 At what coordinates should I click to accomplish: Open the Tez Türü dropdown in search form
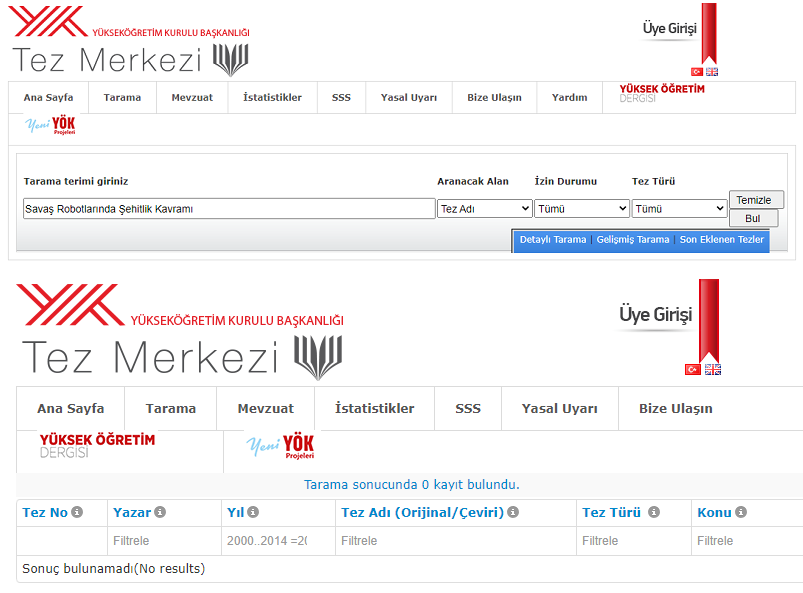pos(679,209)
